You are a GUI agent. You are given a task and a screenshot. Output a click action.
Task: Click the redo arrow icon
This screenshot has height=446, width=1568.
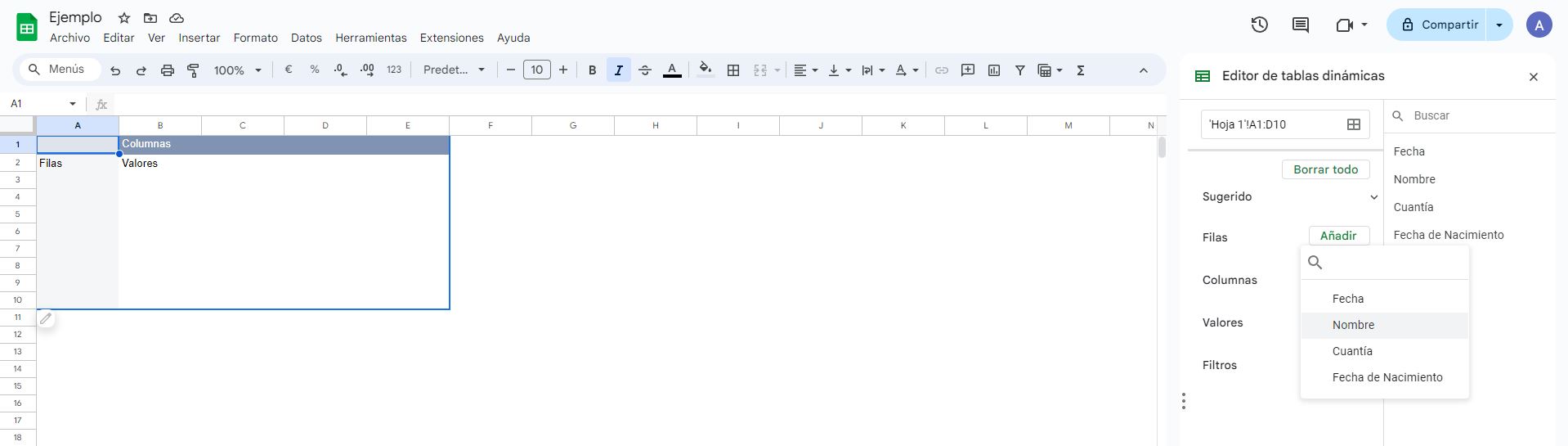pyautogui.click(x=141, y=70)
